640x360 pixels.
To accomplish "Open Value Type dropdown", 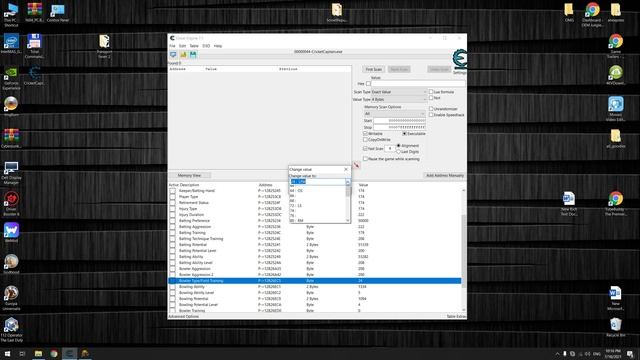I will [x=399, y=99].
